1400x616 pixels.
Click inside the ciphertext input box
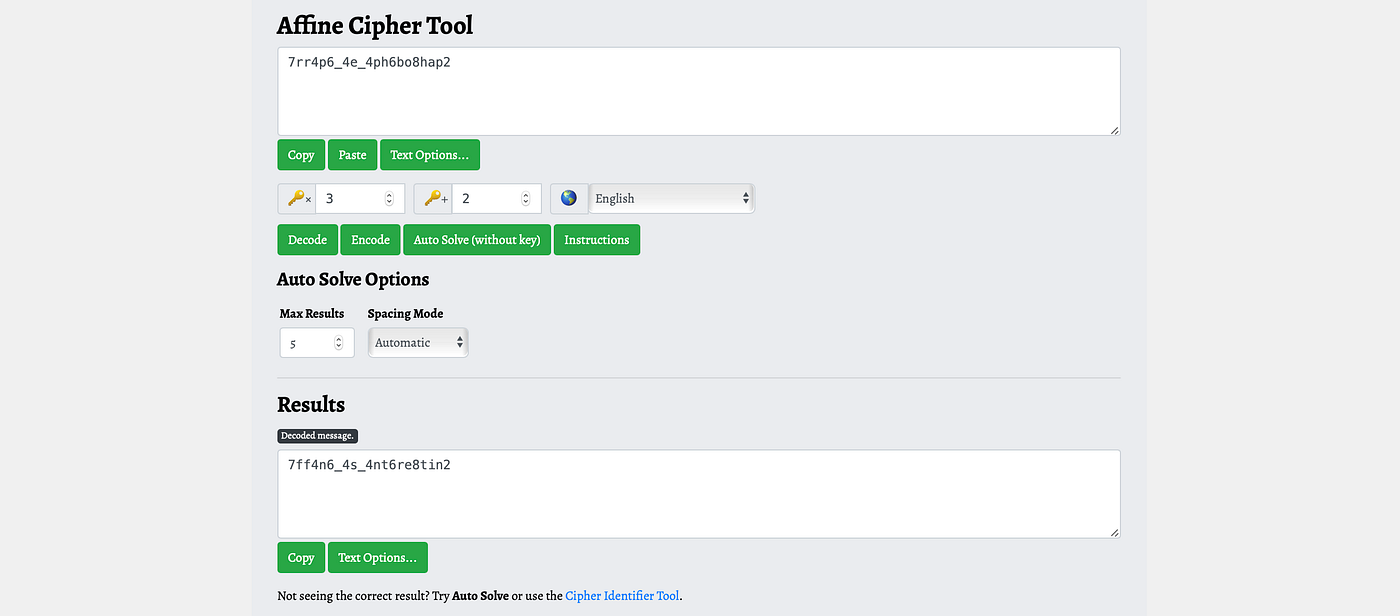pos(698,90)
